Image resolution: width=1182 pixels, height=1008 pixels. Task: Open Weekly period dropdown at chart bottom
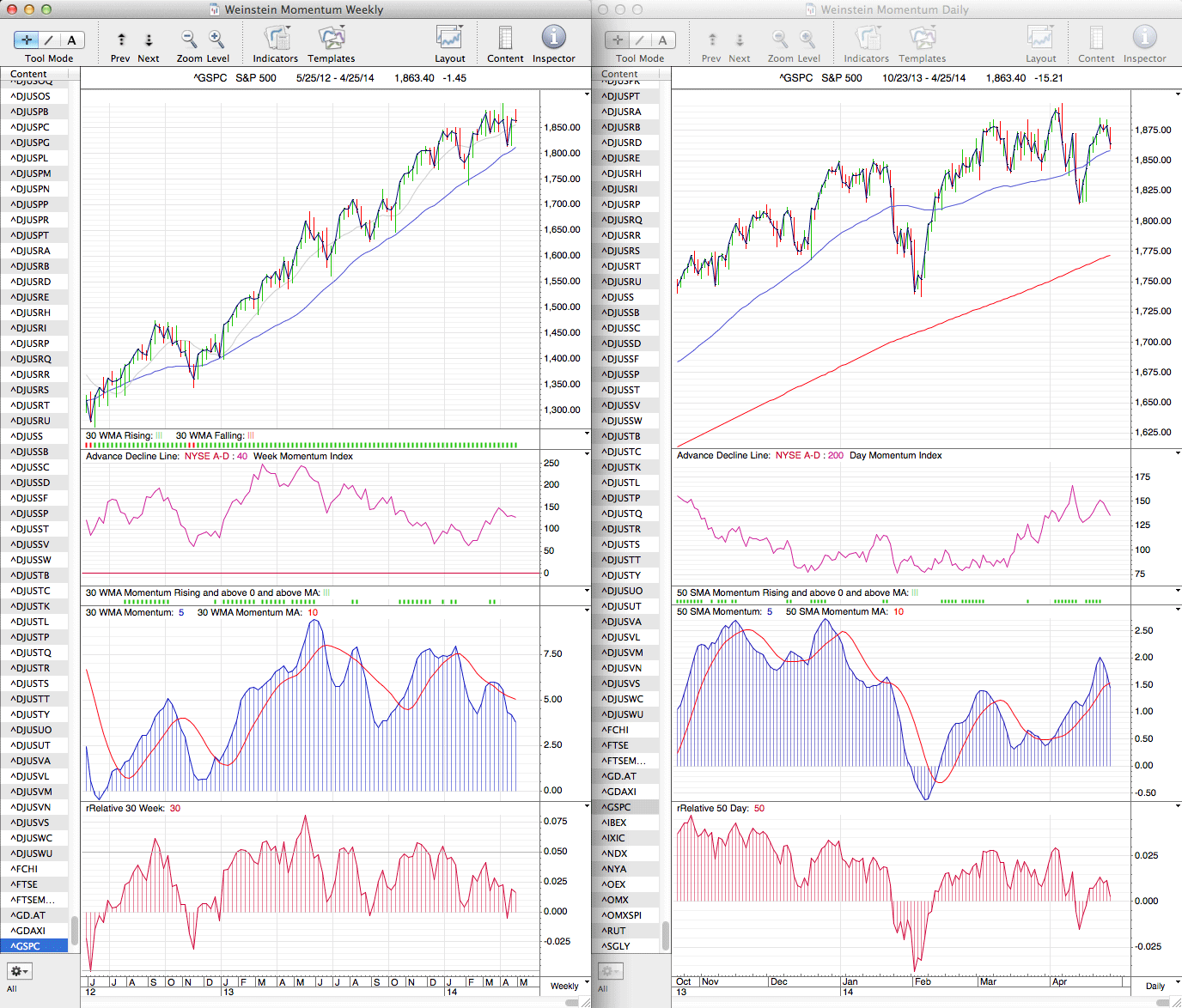pos(570,985)
